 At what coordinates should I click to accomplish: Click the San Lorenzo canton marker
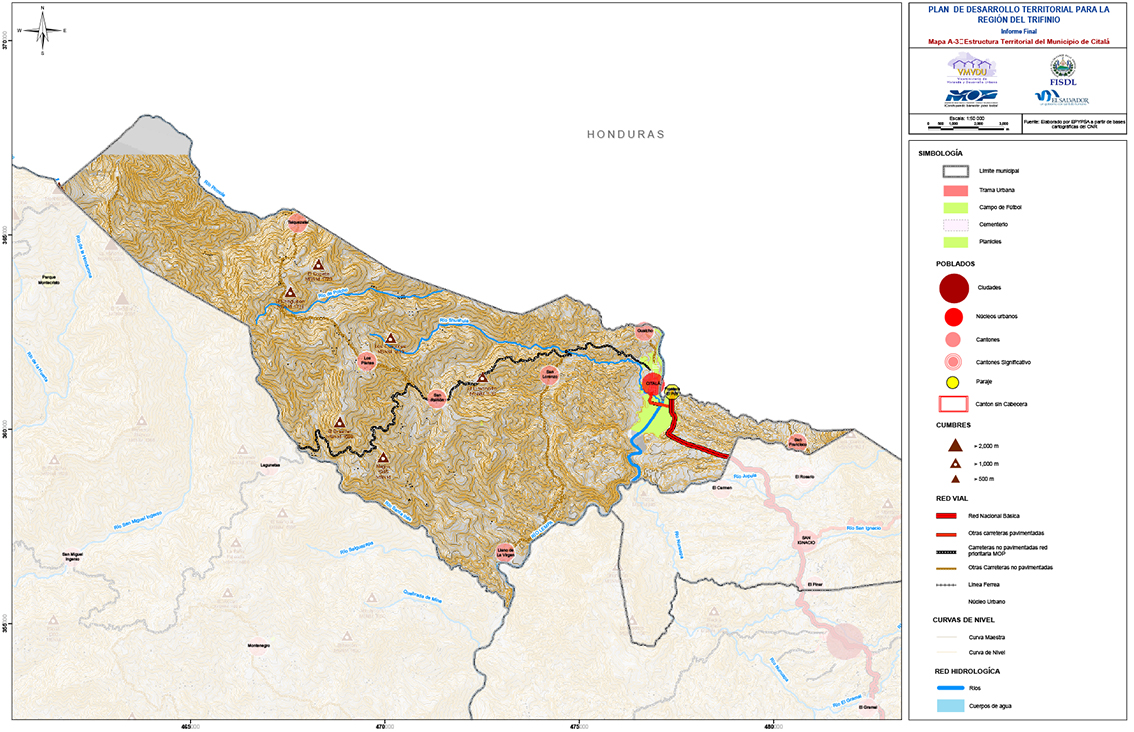click(548, 375)
